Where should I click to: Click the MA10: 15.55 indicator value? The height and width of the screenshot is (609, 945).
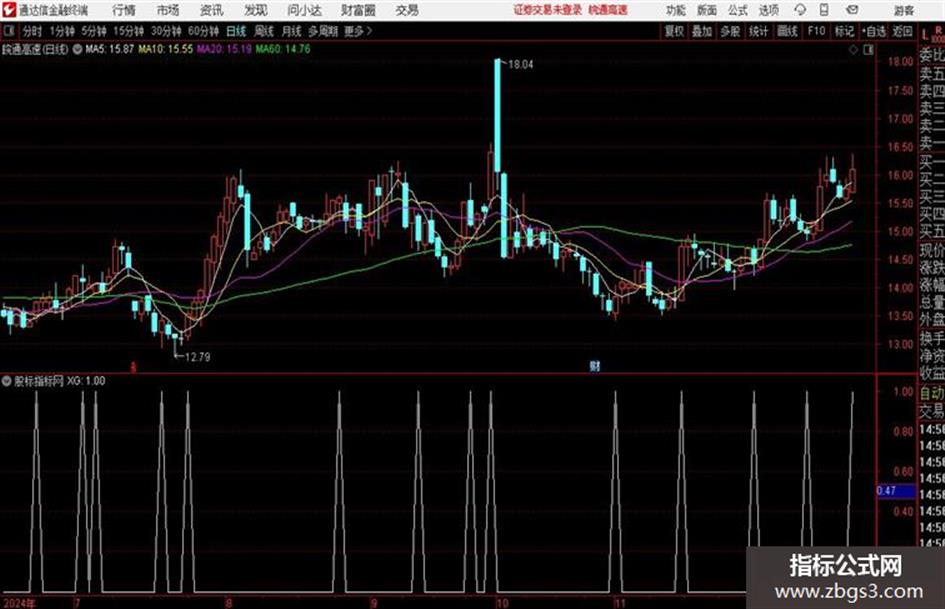(x=166, y=49)
